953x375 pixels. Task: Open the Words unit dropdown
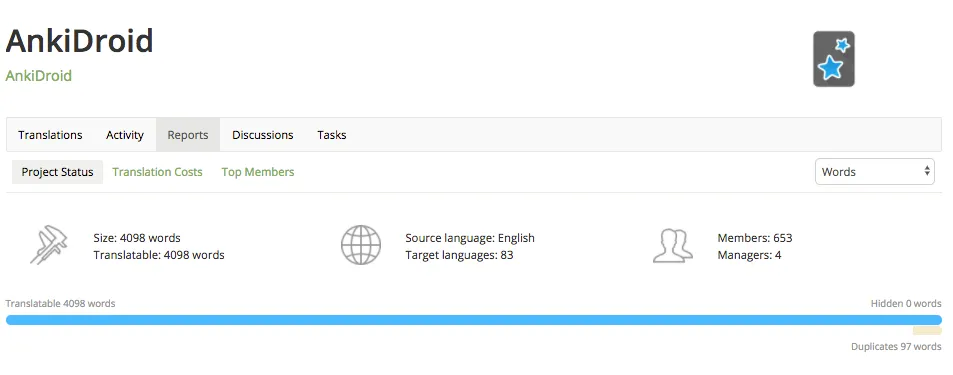pyautogui.click(x=875, y=172)
